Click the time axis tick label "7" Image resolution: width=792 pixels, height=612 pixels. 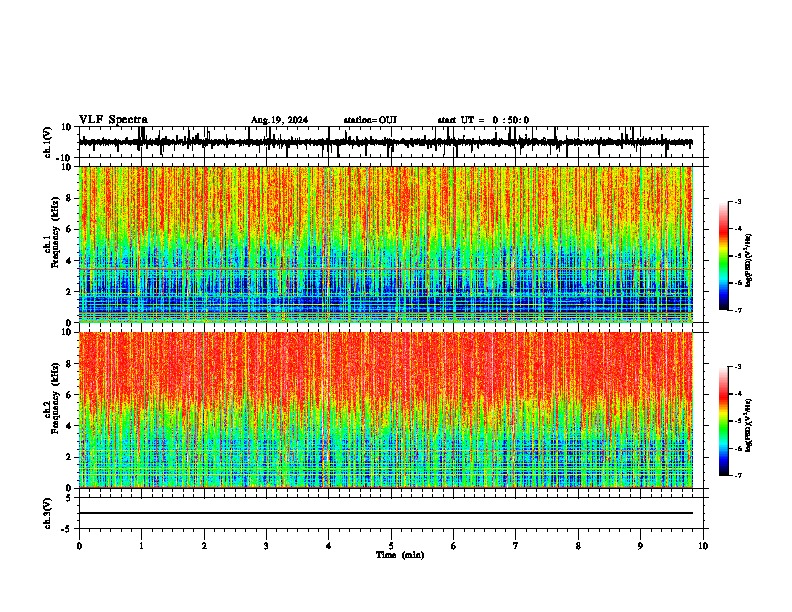click(516, 546)
